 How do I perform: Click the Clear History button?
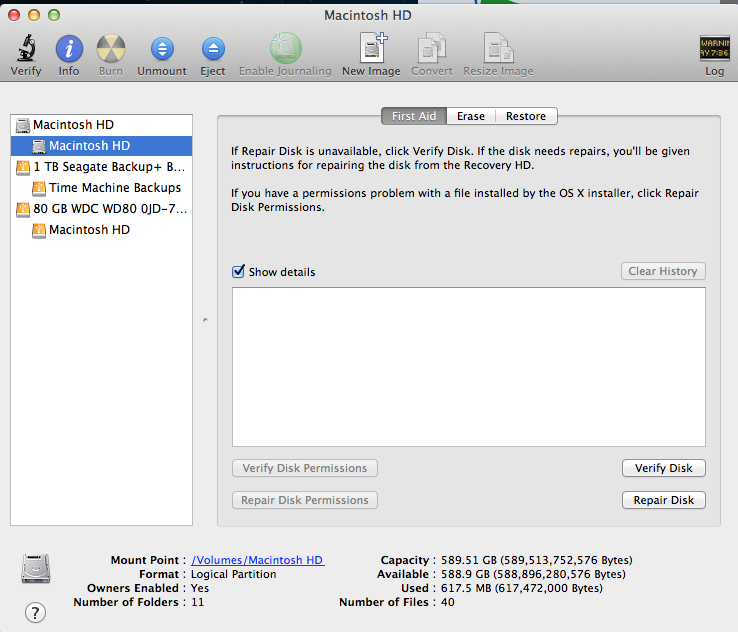coord(663,271)
